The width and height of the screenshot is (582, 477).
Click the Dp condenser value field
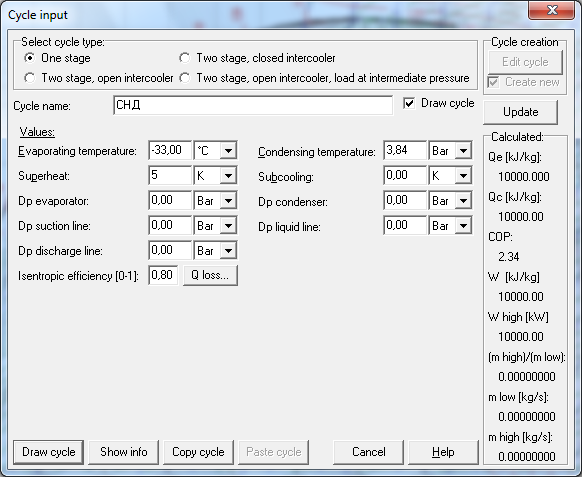pyautogui.click(x=405, y=200)
